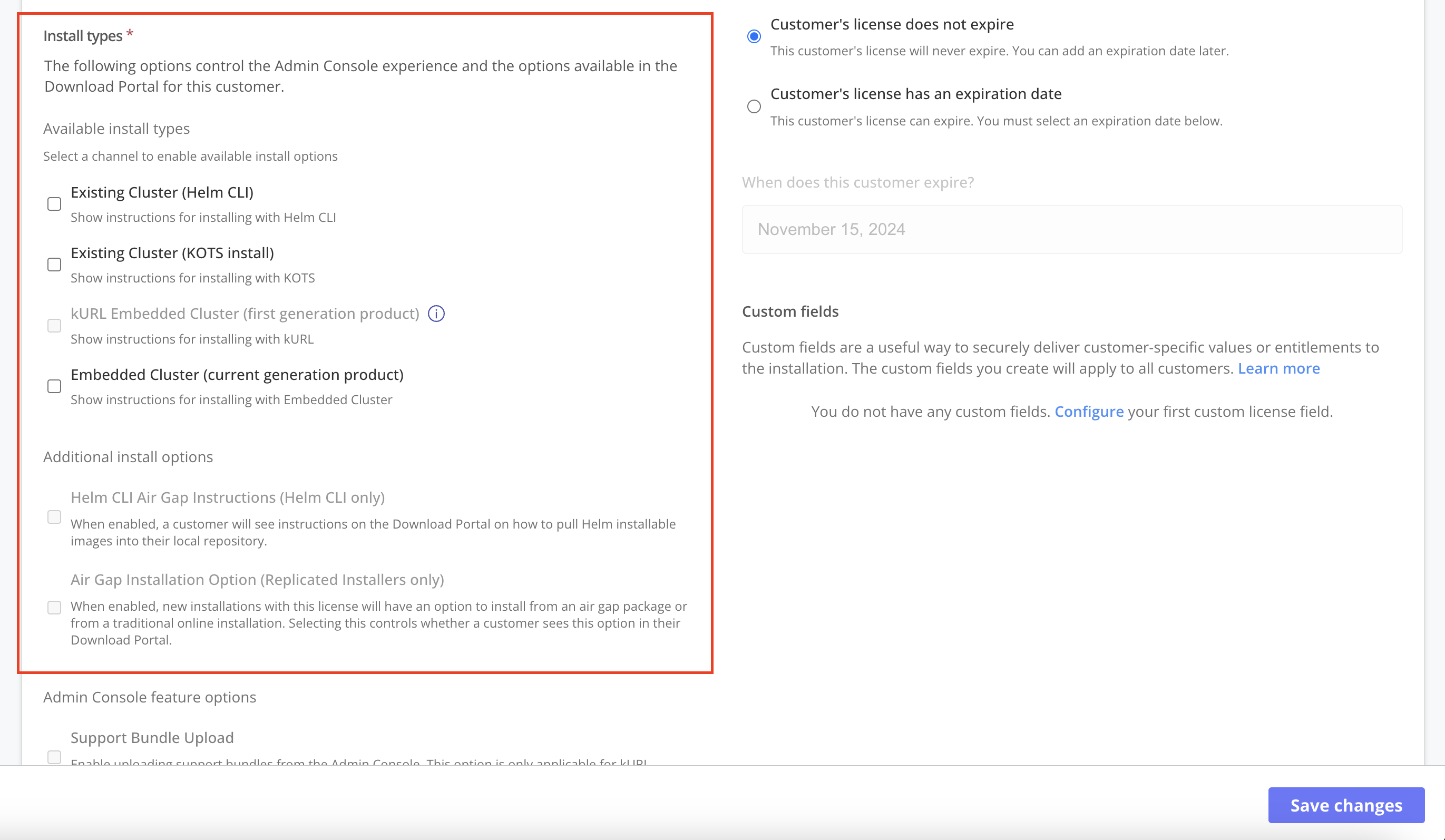Click "Configure" to create your first custom field
The height and width of the screenshot is (840, 1445).
point(1089,411)
